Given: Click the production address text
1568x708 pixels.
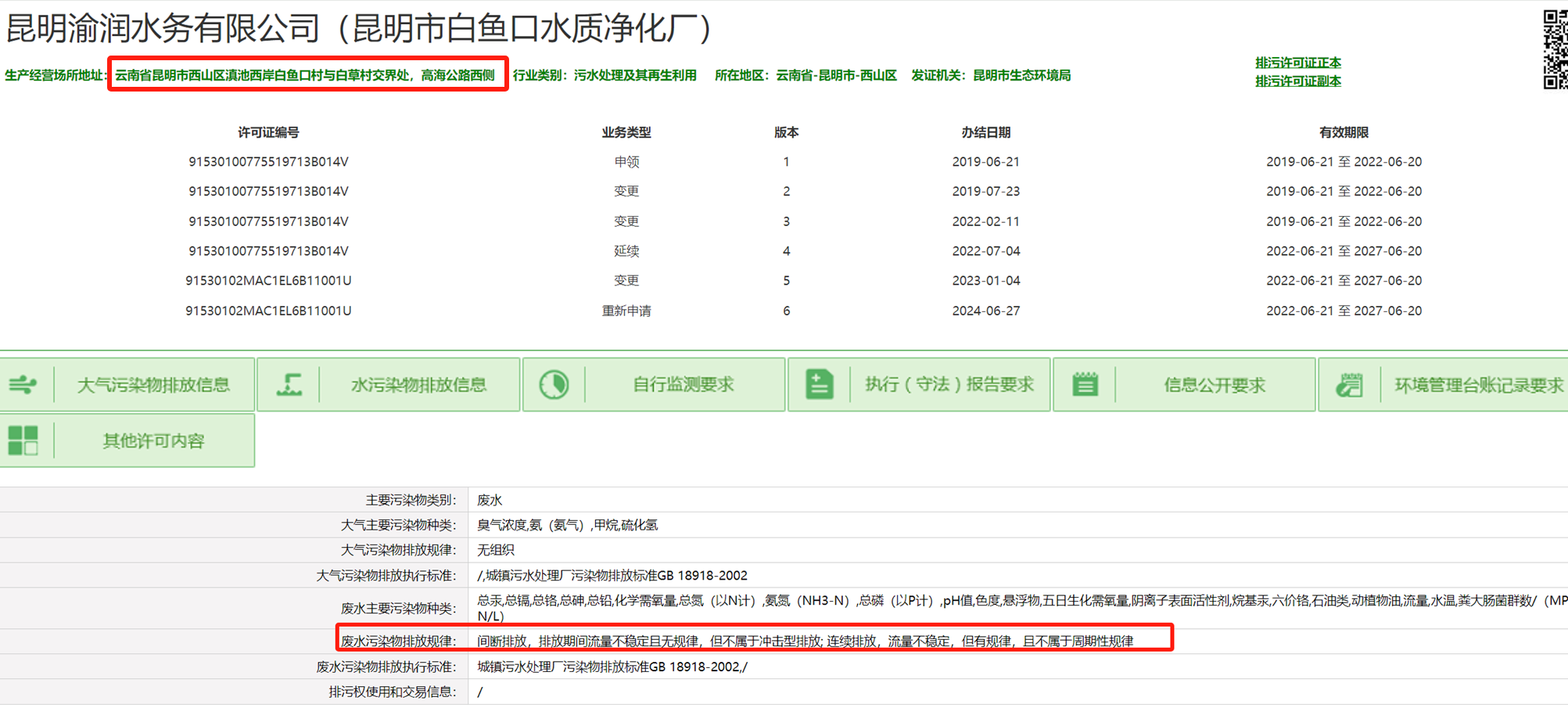Looking at the screenshot, I should click(x=305, y=75).
